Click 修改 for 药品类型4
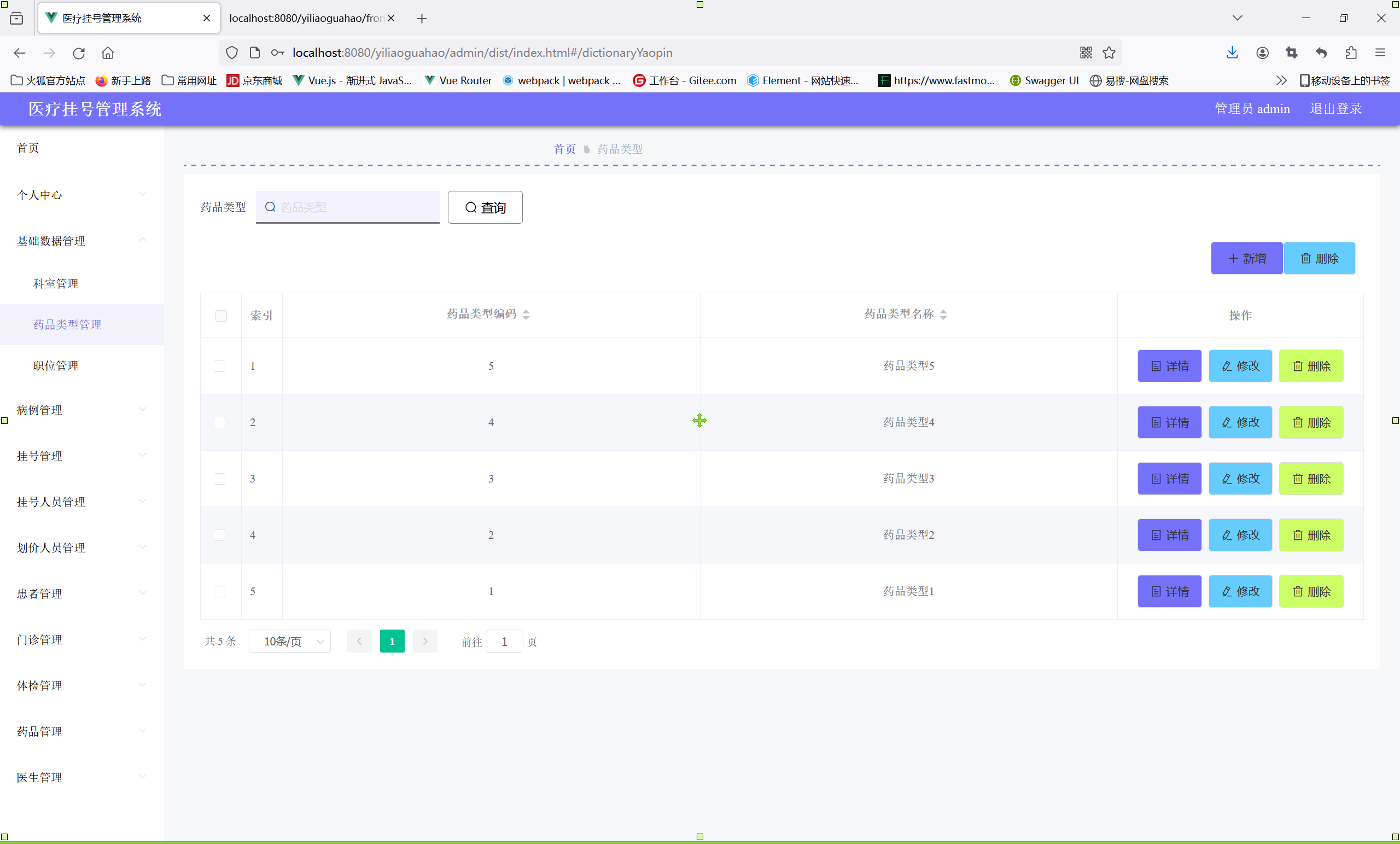Screen dimensions: 1400x844 (1240, 422)
